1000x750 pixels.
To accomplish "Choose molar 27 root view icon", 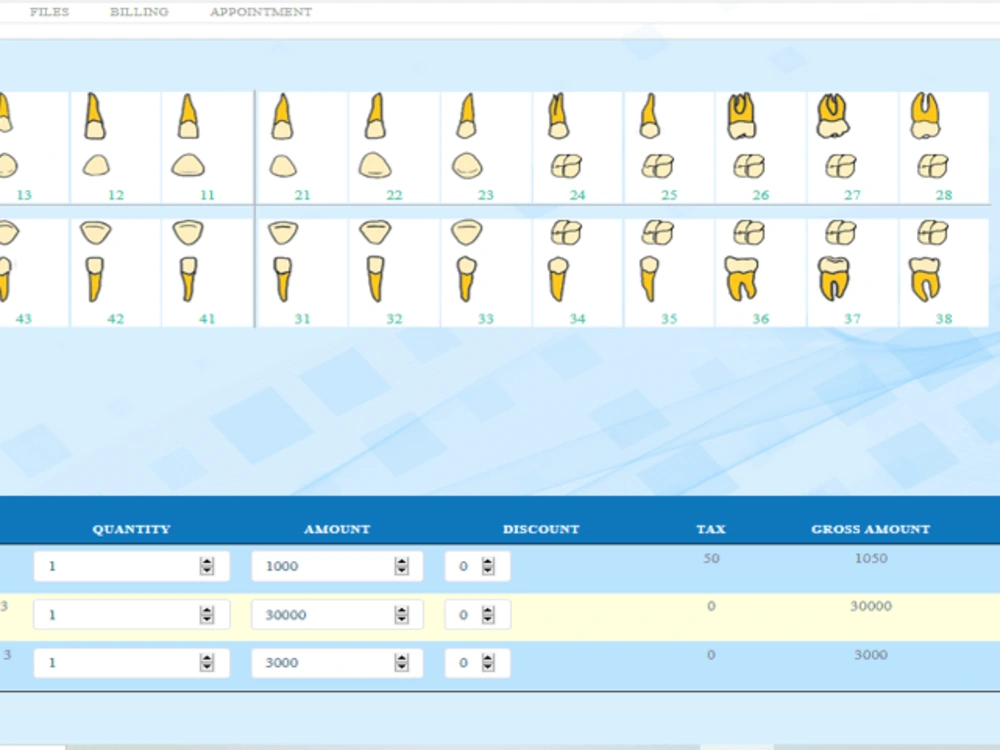I will tap(832, 117).
